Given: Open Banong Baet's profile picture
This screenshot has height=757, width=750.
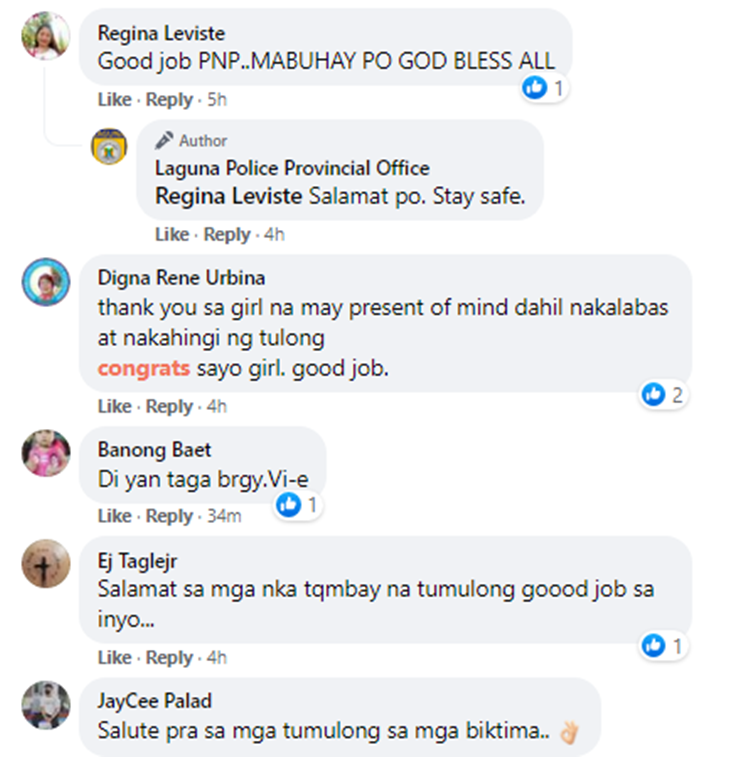Looking at the screenshot, I should pos(46,453).
